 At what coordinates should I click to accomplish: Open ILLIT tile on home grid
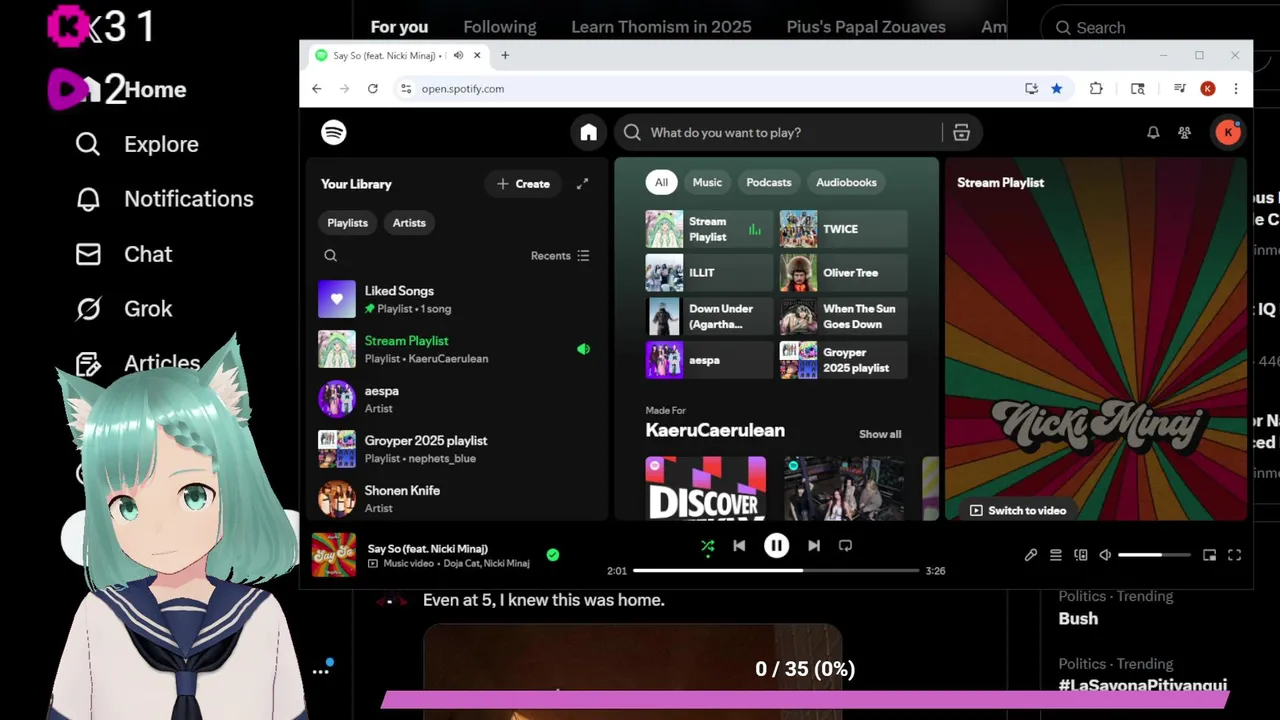709,273
